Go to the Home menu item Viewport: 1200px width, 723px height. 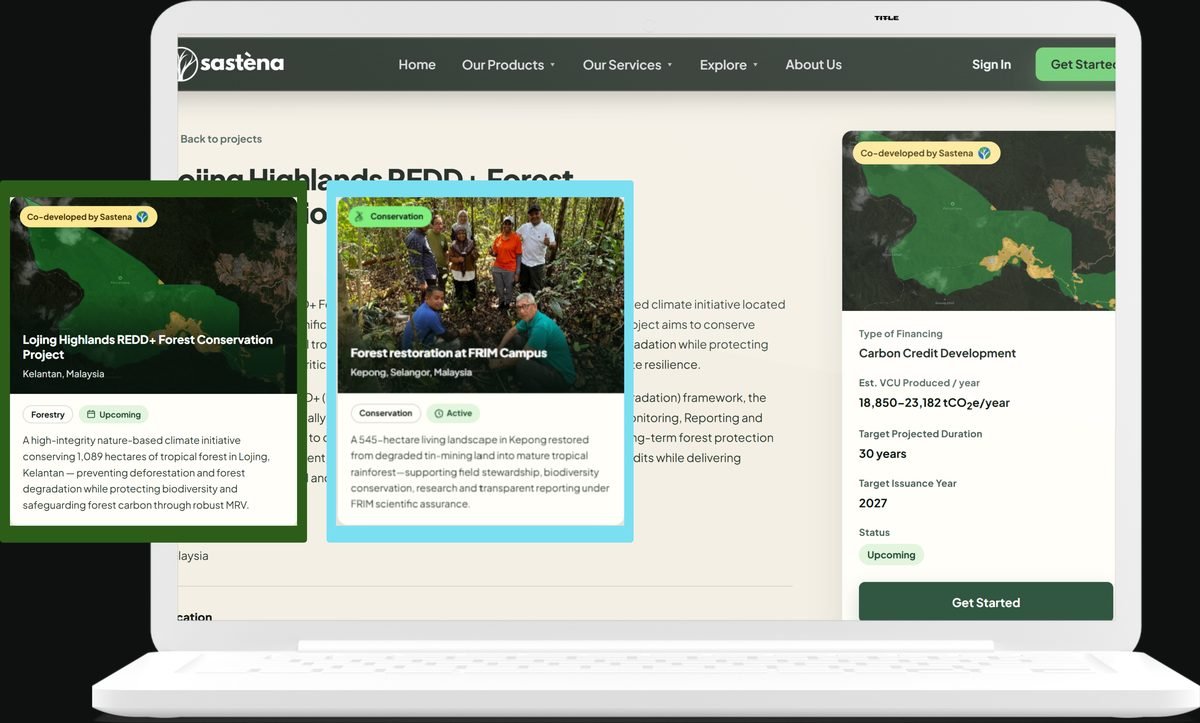coord(417,65)
